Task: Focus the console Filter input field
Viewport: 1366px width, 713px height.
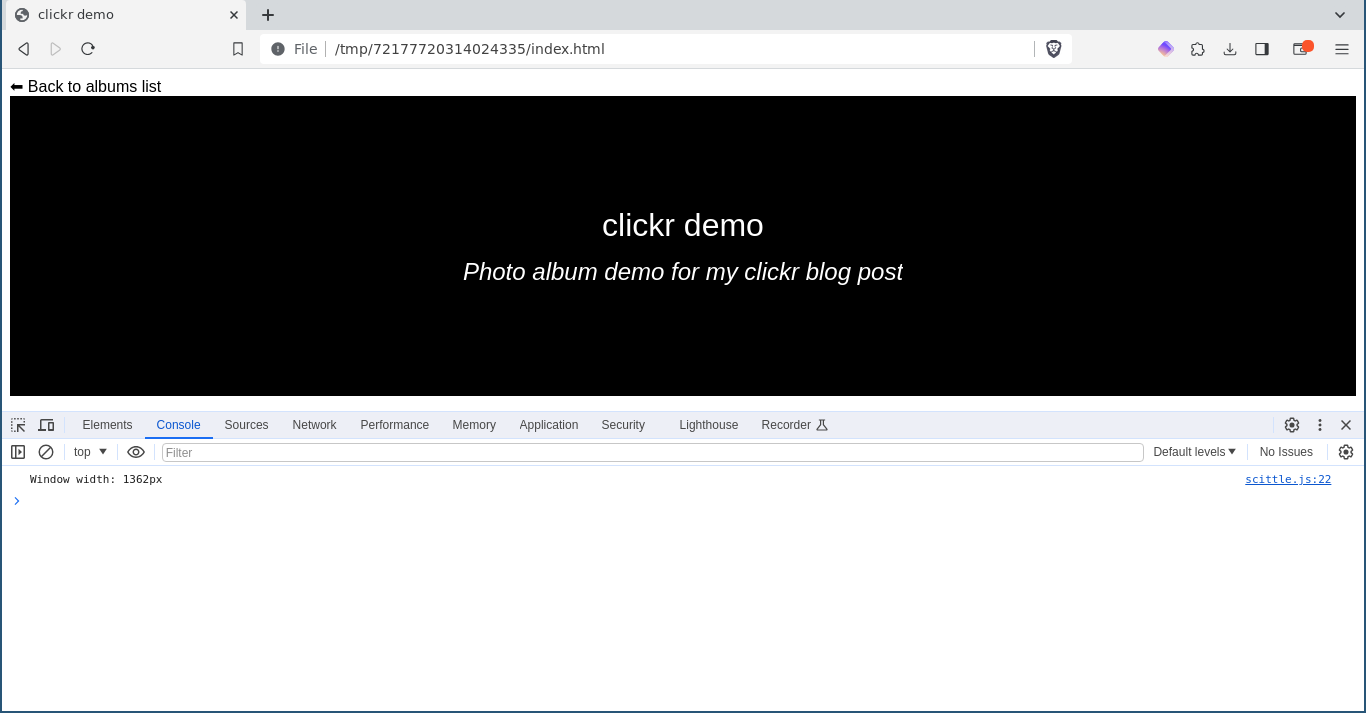Action: 652,452
